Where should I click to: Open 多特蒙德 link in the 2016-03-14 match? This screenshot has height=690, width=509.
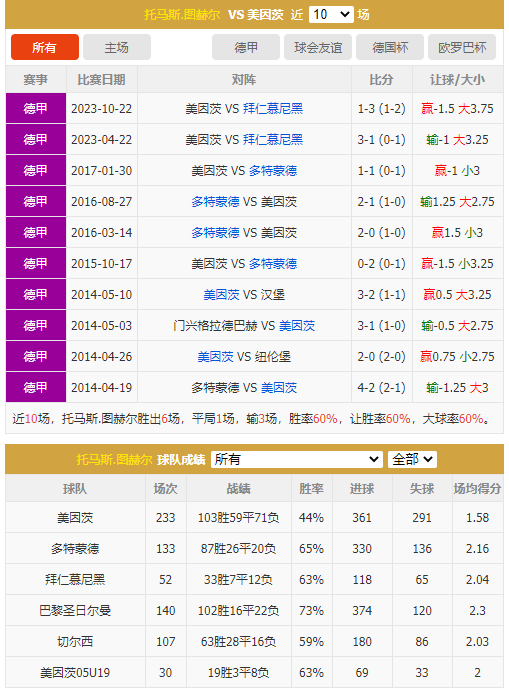[x=215, y=233]
